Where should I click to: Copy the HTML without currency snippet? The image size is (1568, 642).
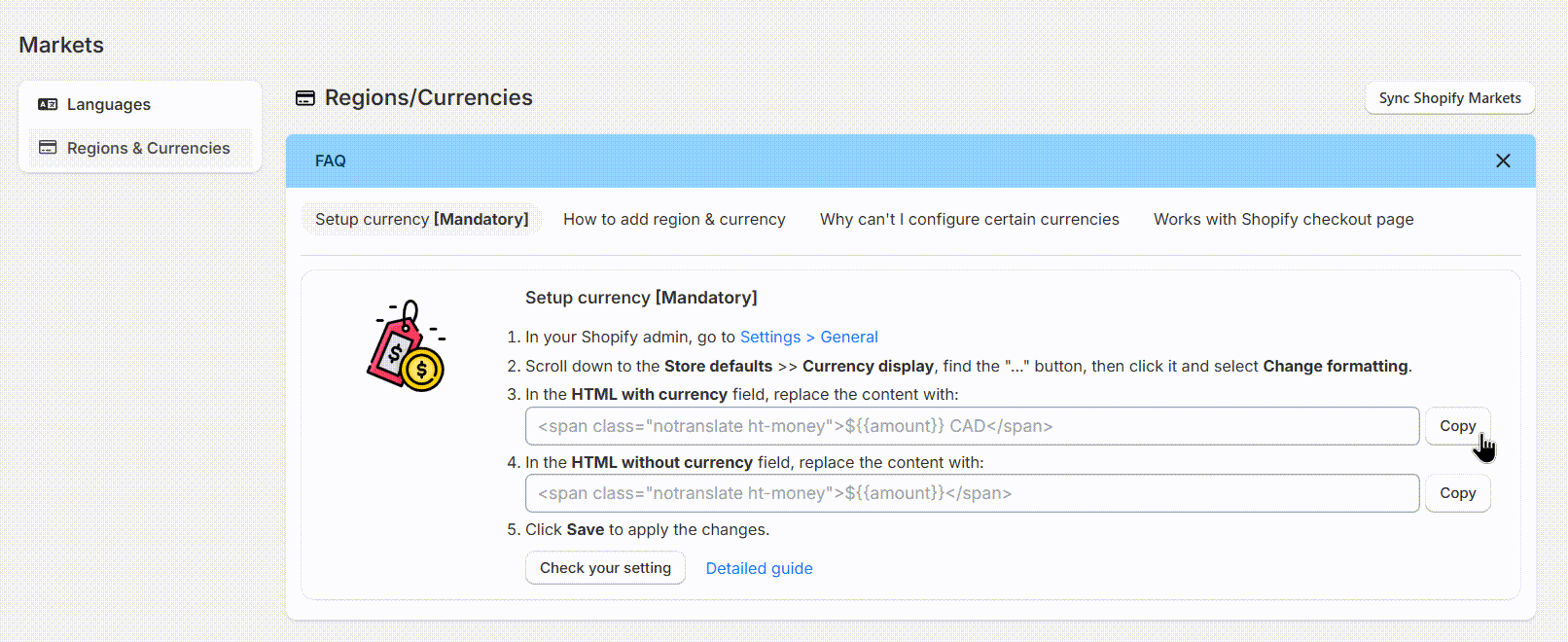coord(1457,493)
